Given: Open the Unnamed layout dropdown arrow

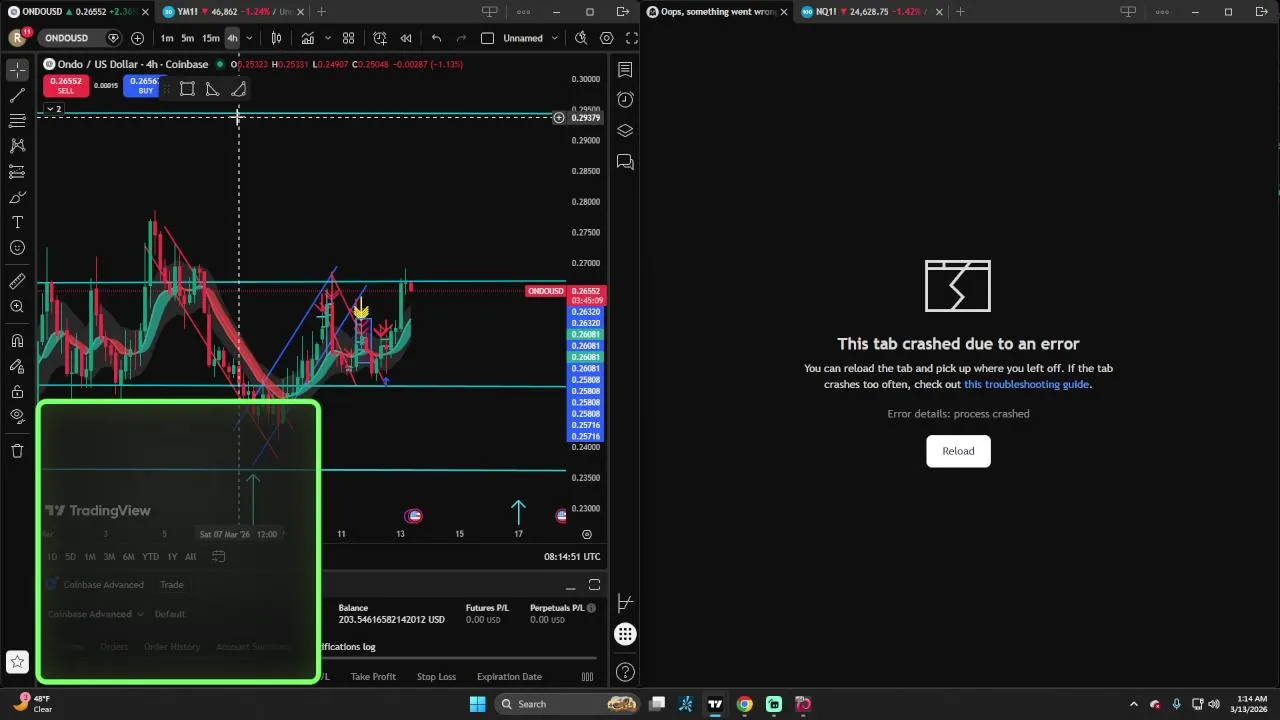Looking at the screenshot, I should pos(555,38).
